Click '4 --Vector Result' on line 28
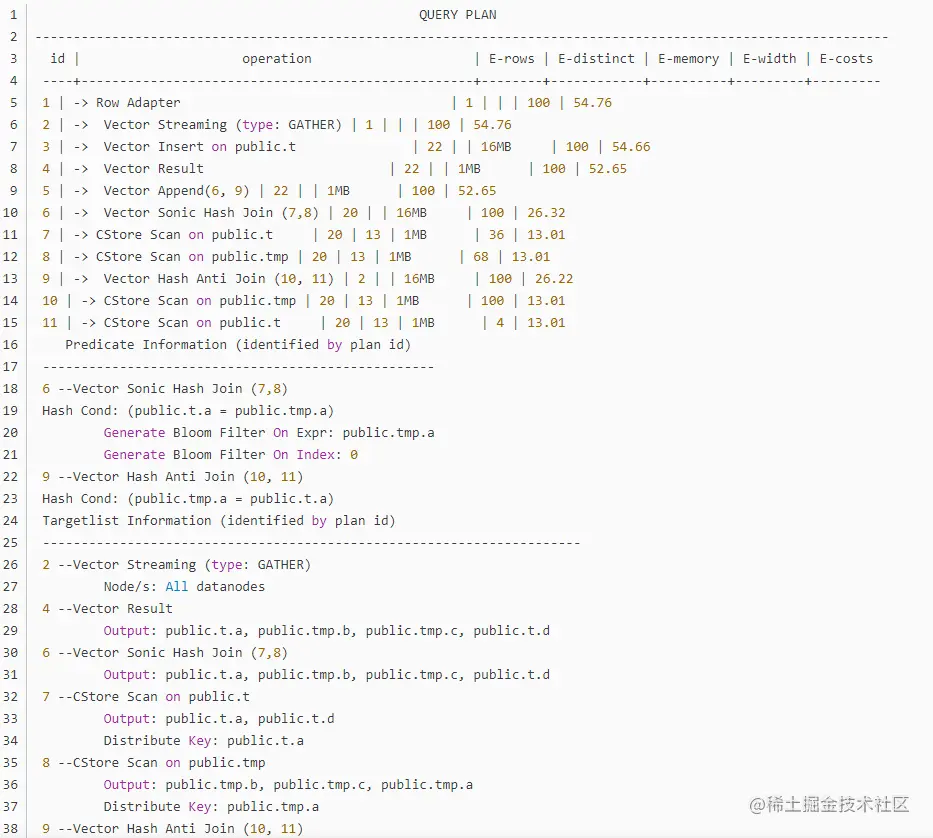This screenshot has width=933, height=838. coord(107,609)
